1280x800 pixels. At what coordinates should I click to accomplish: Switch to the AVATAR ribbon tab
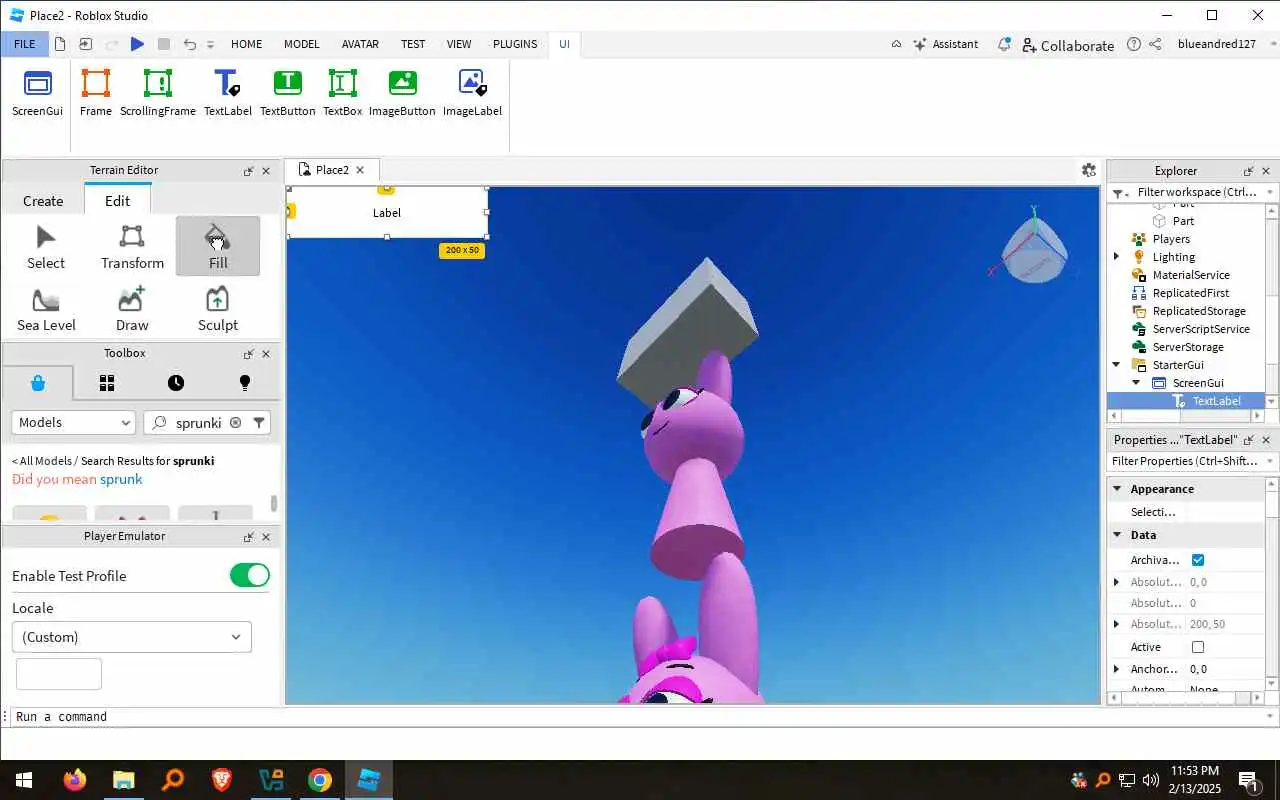(x=360, y=44)
